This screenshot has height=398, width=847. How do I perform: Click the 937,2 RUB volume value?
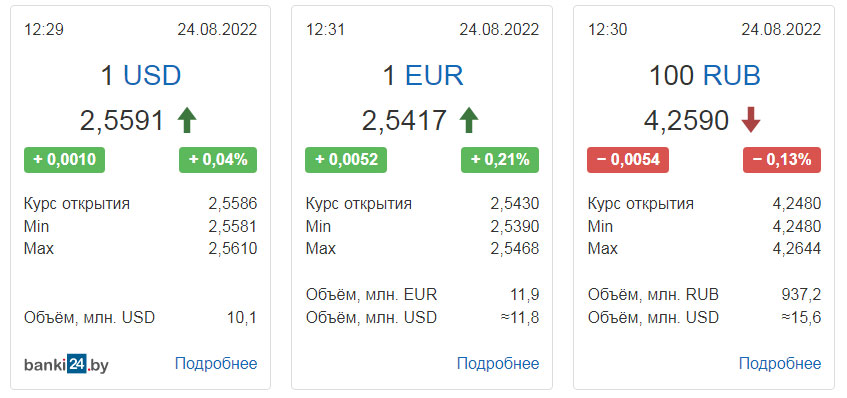pos(801,295)
